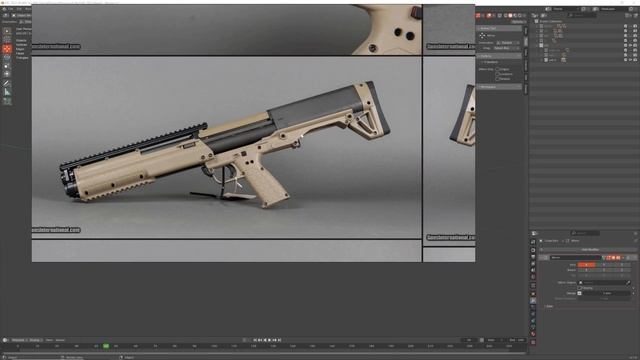Pick mirror object with the eyedropper

pos(628,282)
